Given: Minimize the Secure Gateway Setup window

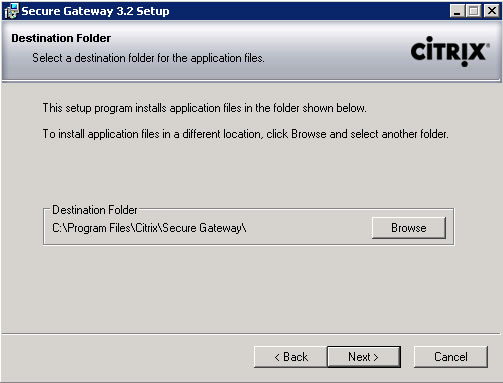Looking at the screenshot, I should [457, 11].
